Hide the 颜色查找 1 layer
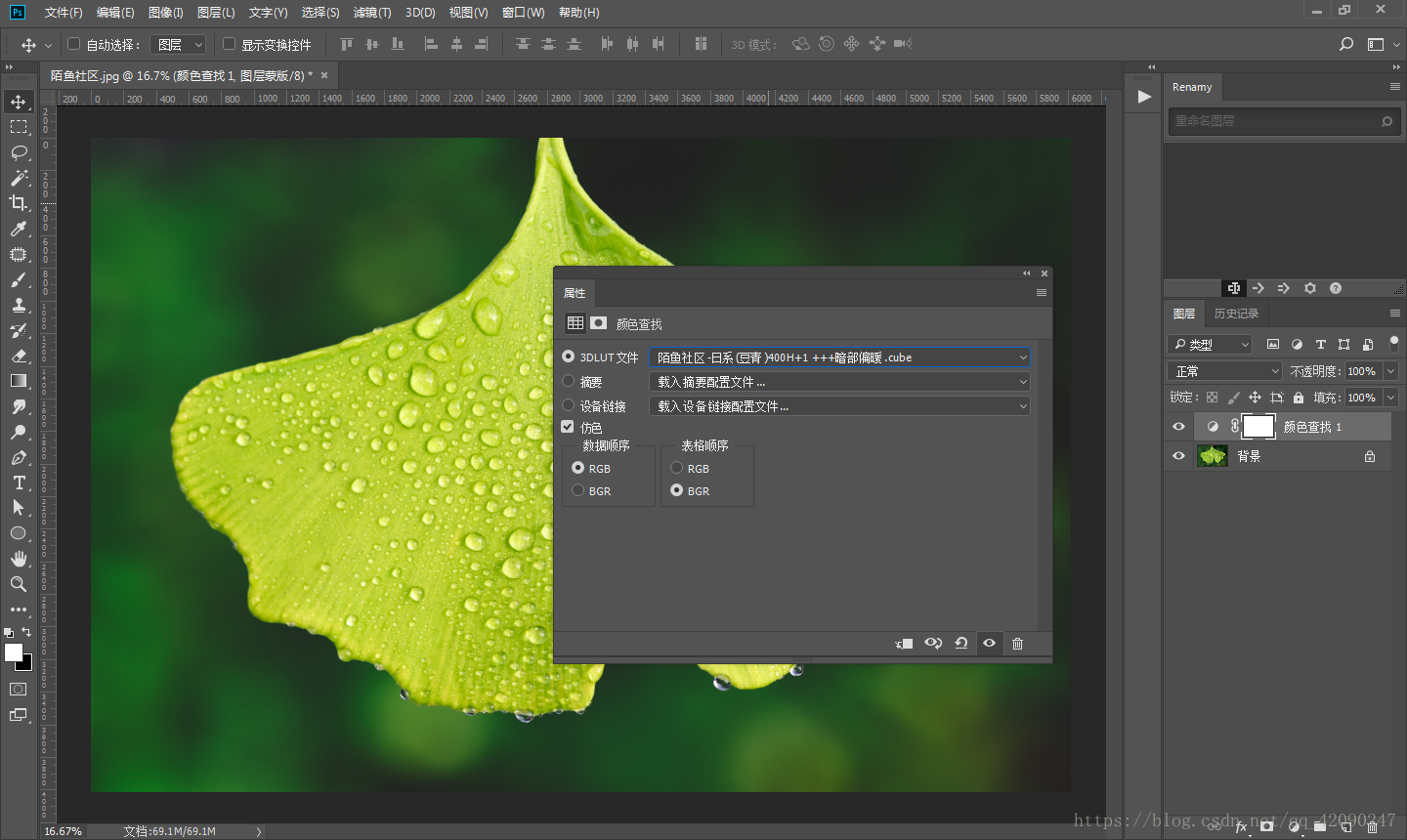The height and width of the screenshot is (840, 1407). [1178, 427]
